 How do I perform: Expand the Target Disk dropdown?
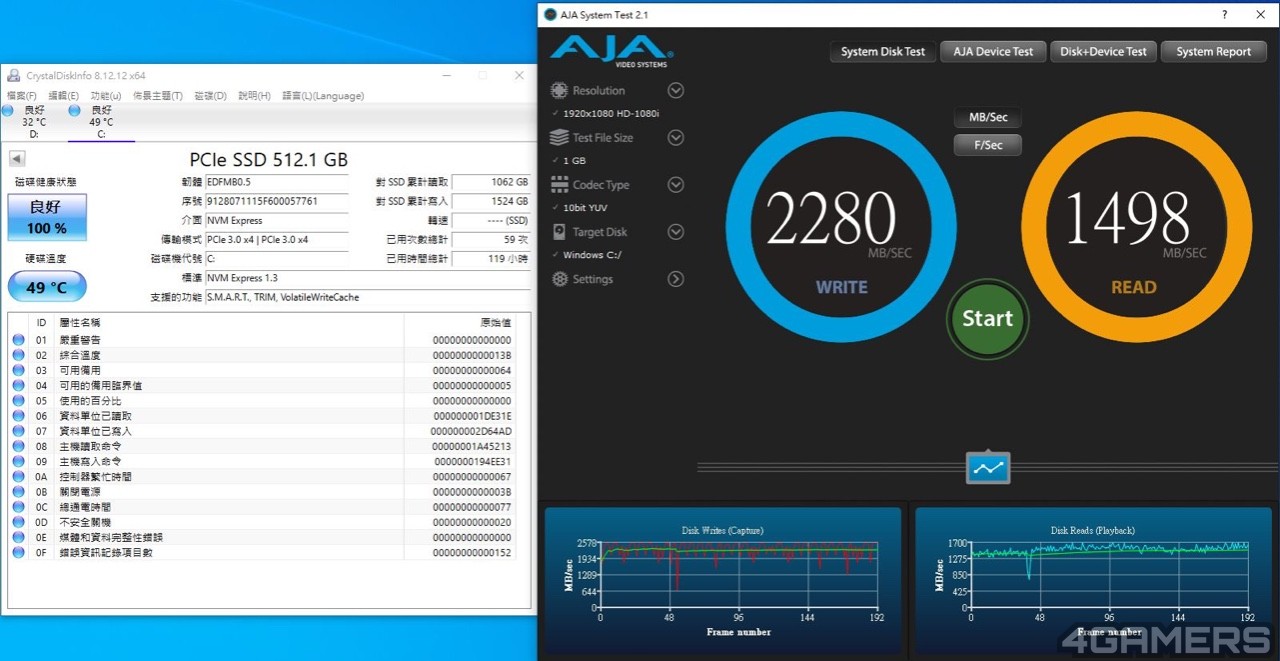676,232
